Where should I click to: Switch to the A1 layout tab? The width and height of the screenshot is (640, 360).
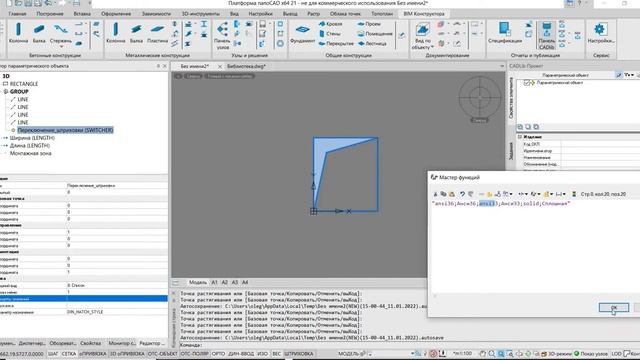point(214,282)
